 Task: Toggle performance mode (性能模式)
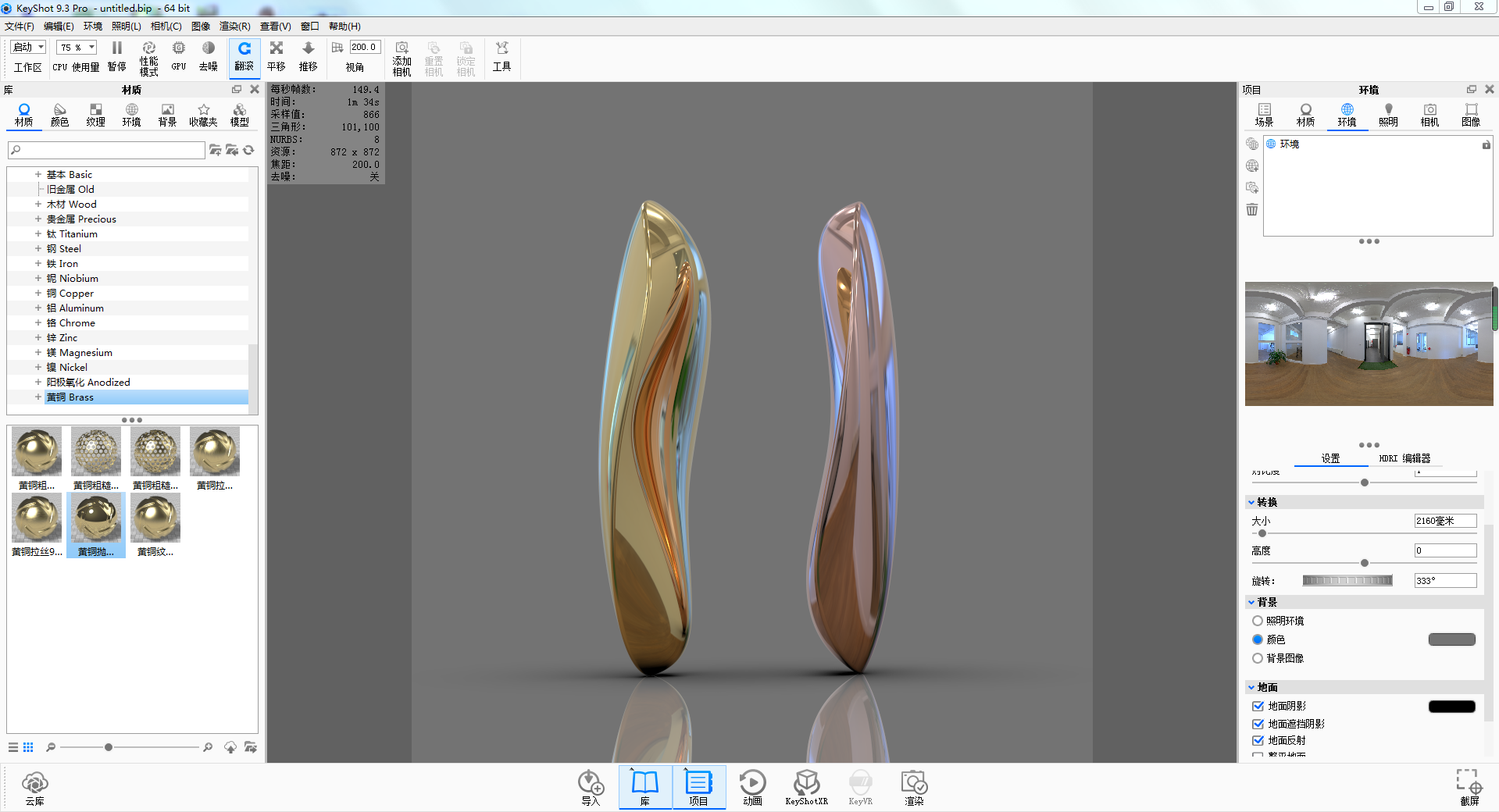[148, 59]
